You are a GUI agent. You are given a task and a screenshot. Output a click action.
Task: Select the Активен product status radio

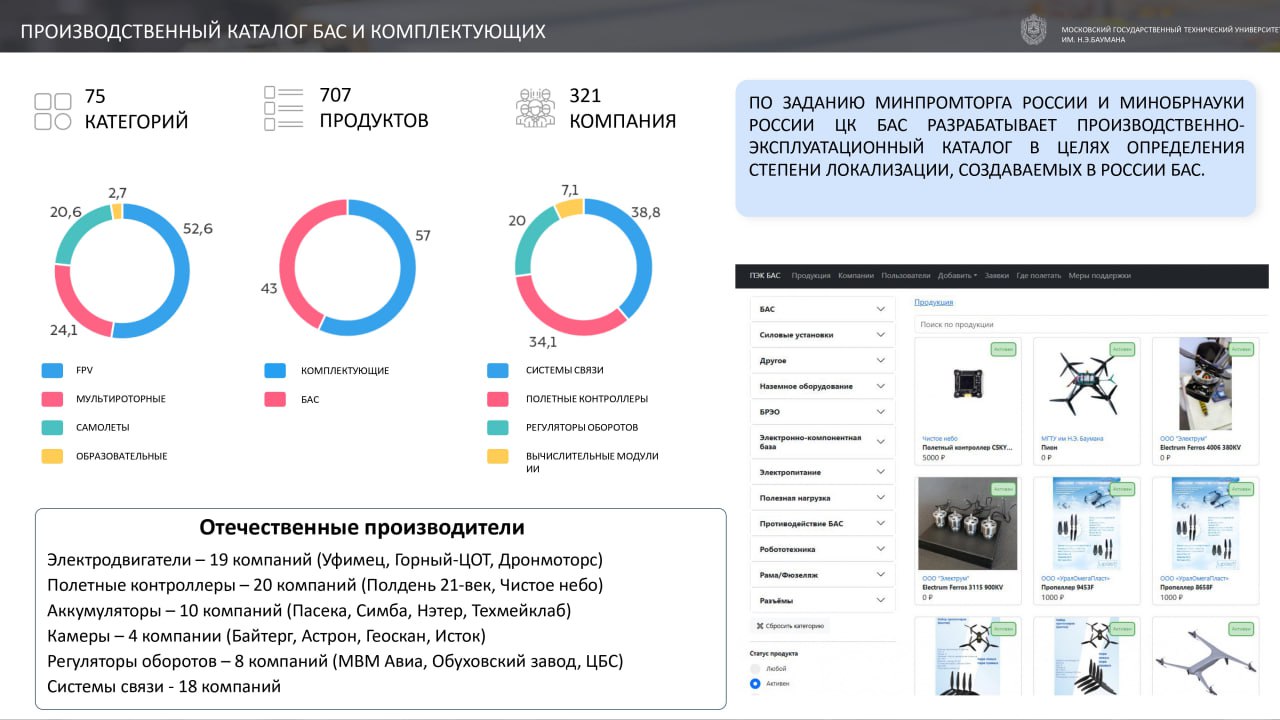[755, 683]
